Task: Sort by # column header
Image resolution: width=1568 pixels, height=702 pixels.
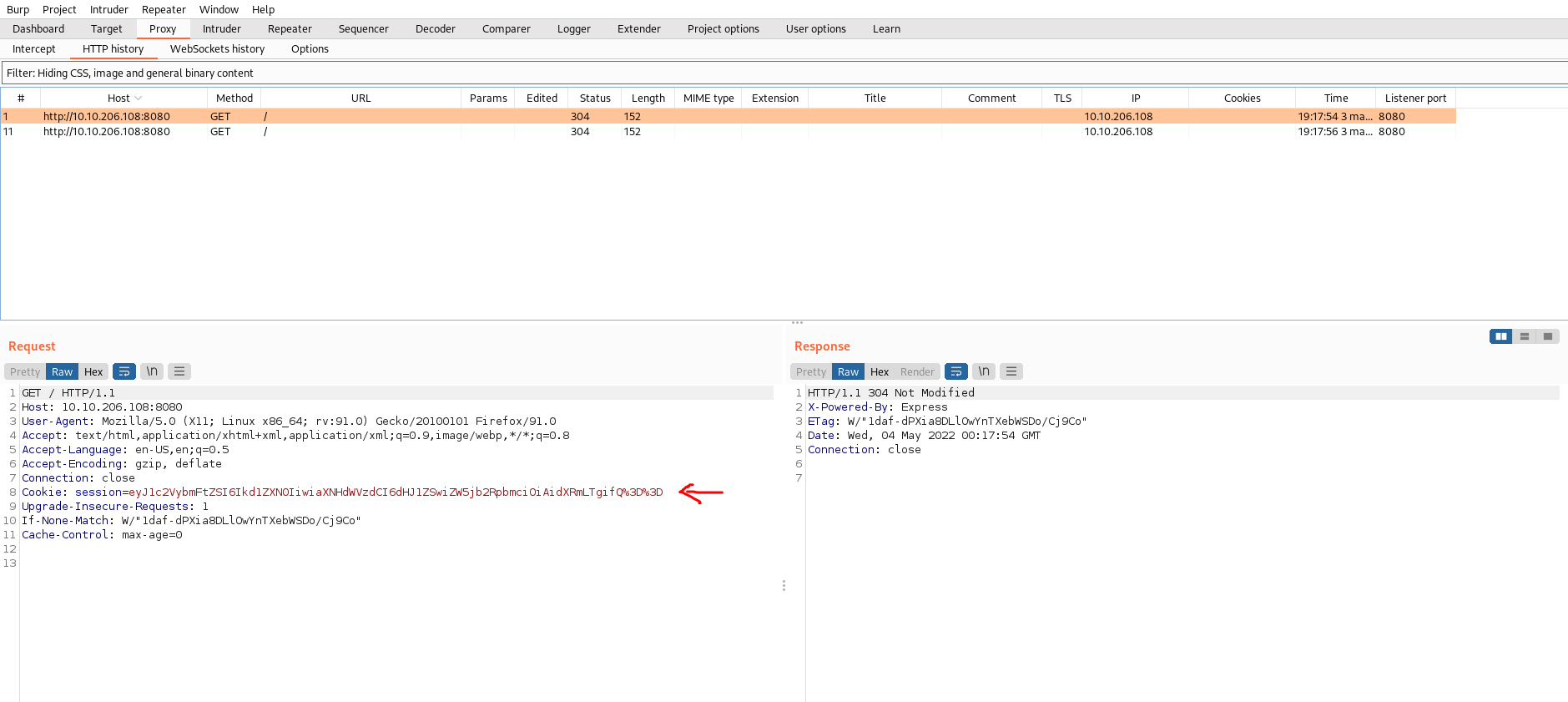Action: (x=21, y=98)
